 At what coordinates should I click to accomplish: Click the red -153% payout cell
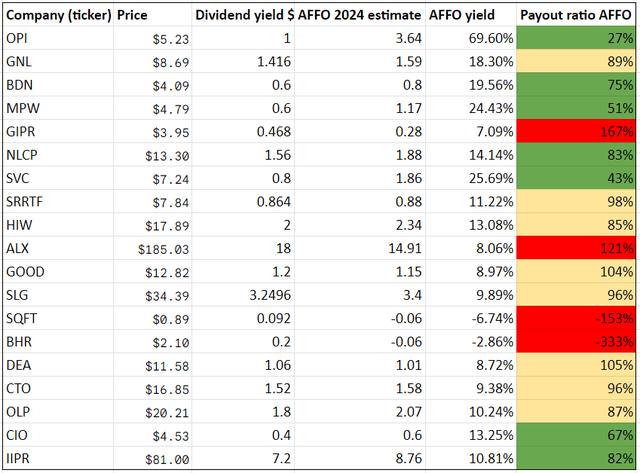[x=576, y=318]
